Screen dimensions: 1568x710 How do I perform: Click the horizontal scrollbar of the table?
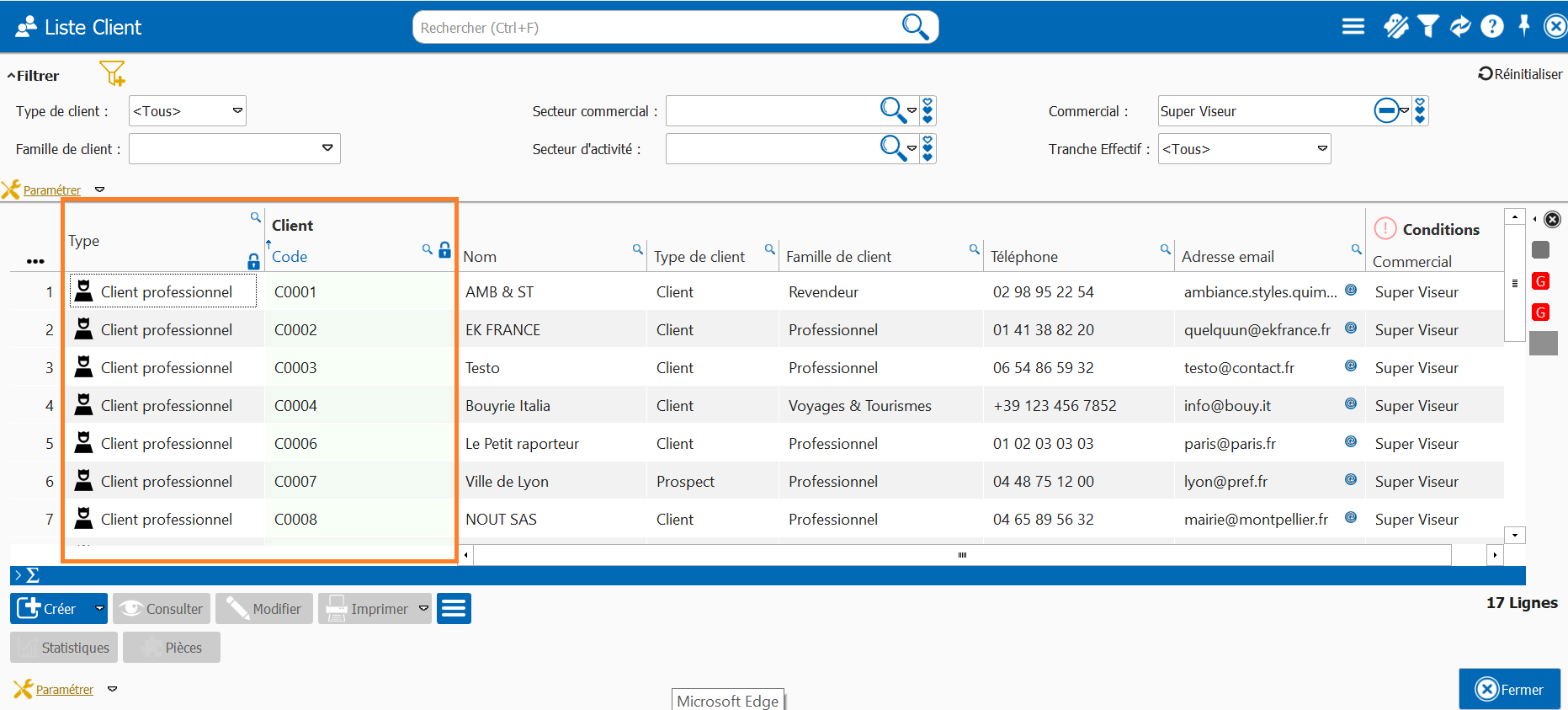click(962, 555)
